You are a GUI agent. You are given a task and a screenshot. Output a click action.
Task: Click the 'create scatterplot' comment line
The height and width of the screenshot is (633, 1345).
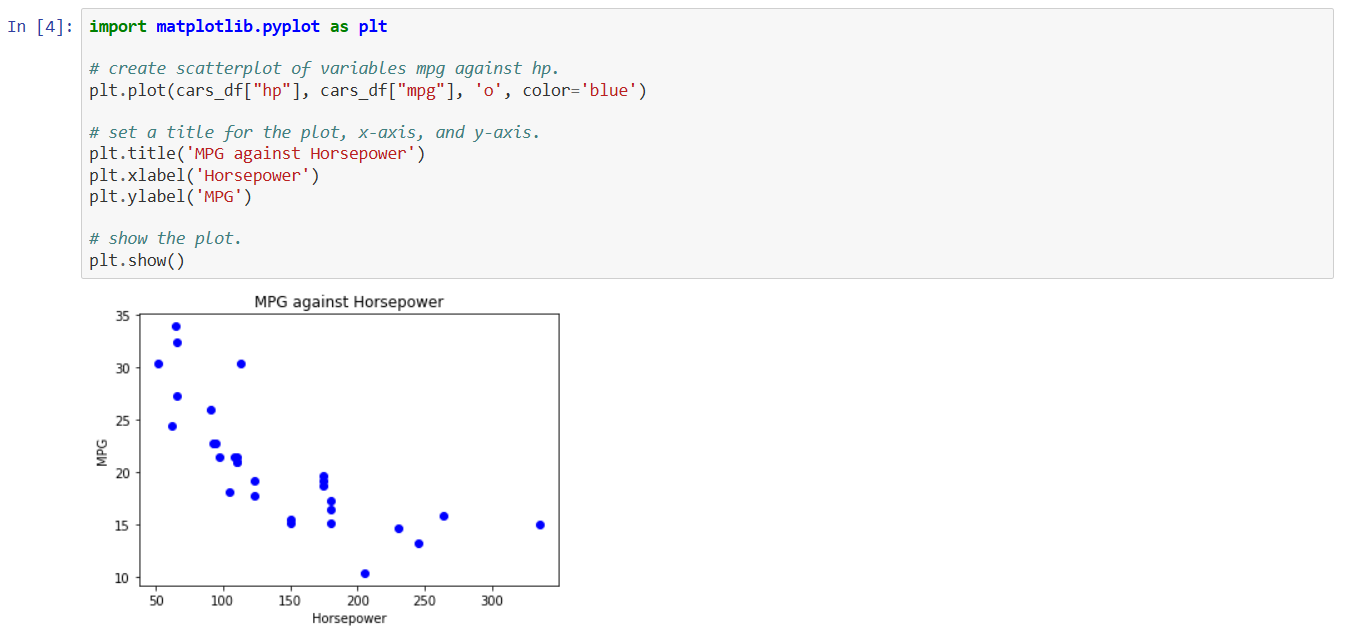[323, 69]
